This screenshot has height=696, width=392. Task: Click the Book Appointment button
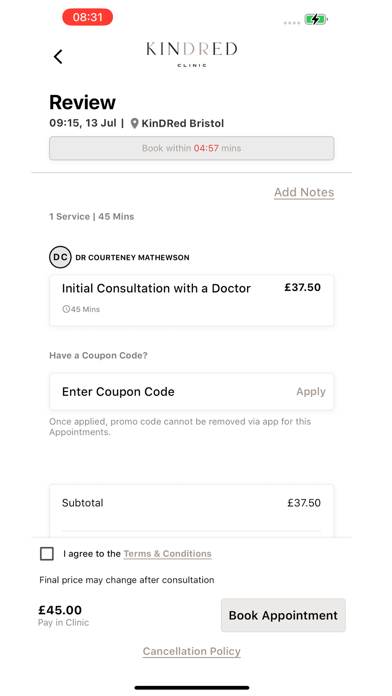(283, 615)
